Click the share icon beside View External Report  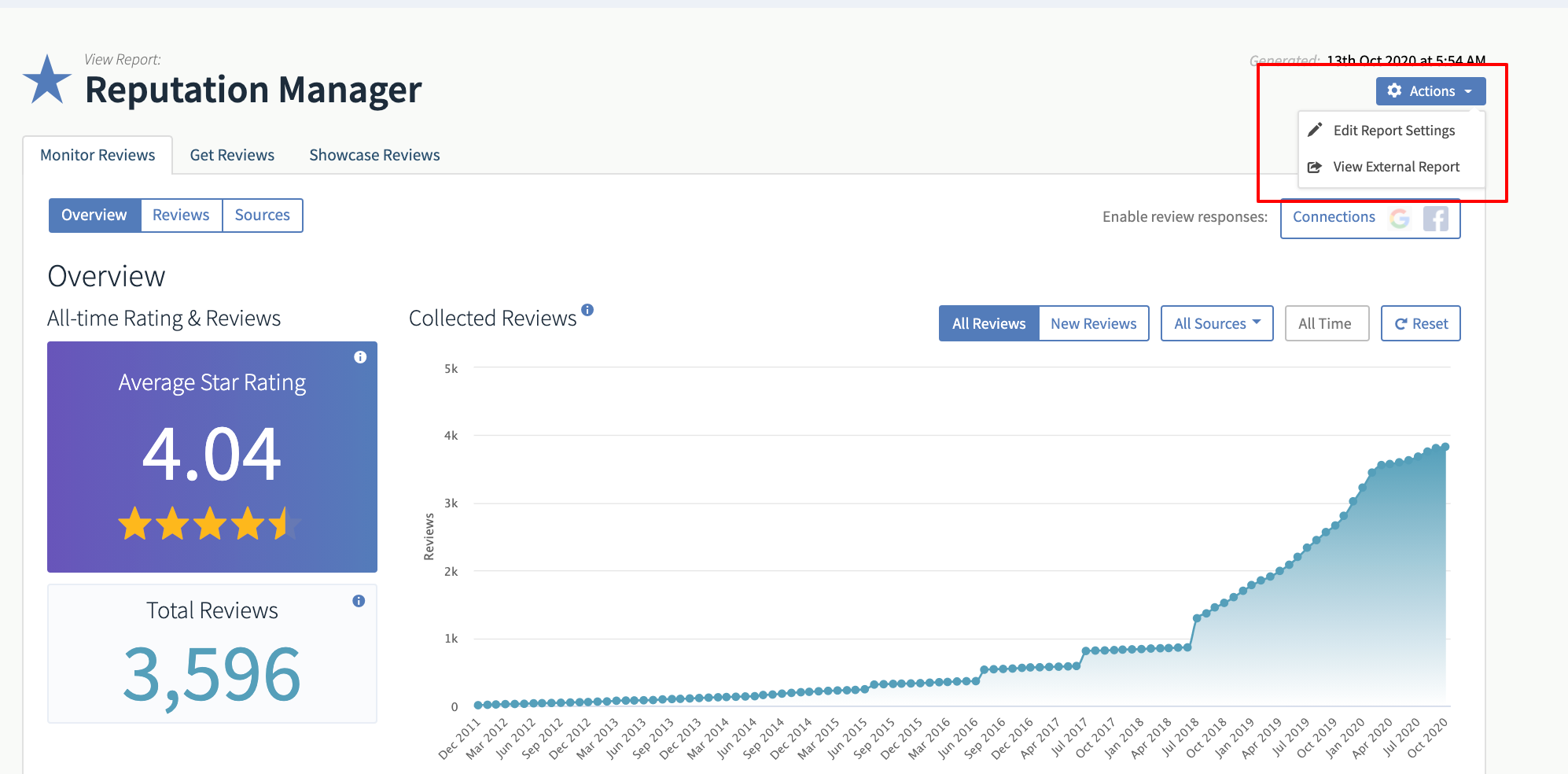(1316, 166)
